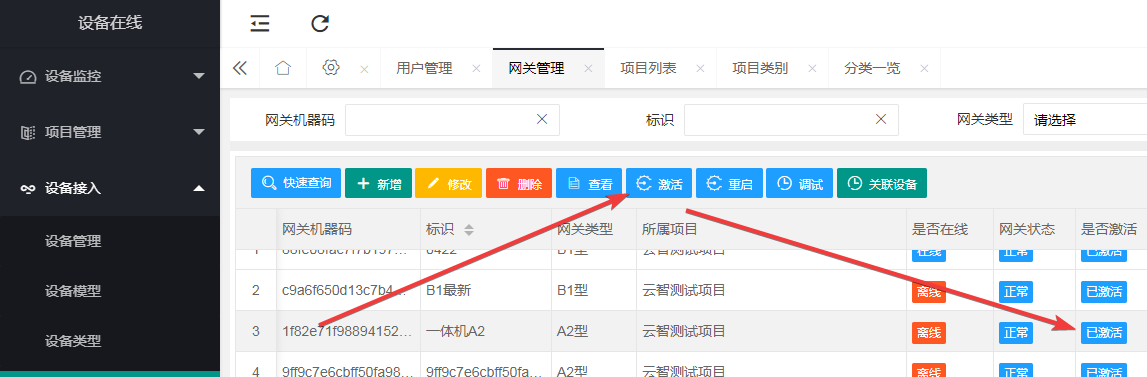Screen dimensions: 1147x377
Task: Click the 设备在线 sidebar title
Action: (x=110, y=23)
